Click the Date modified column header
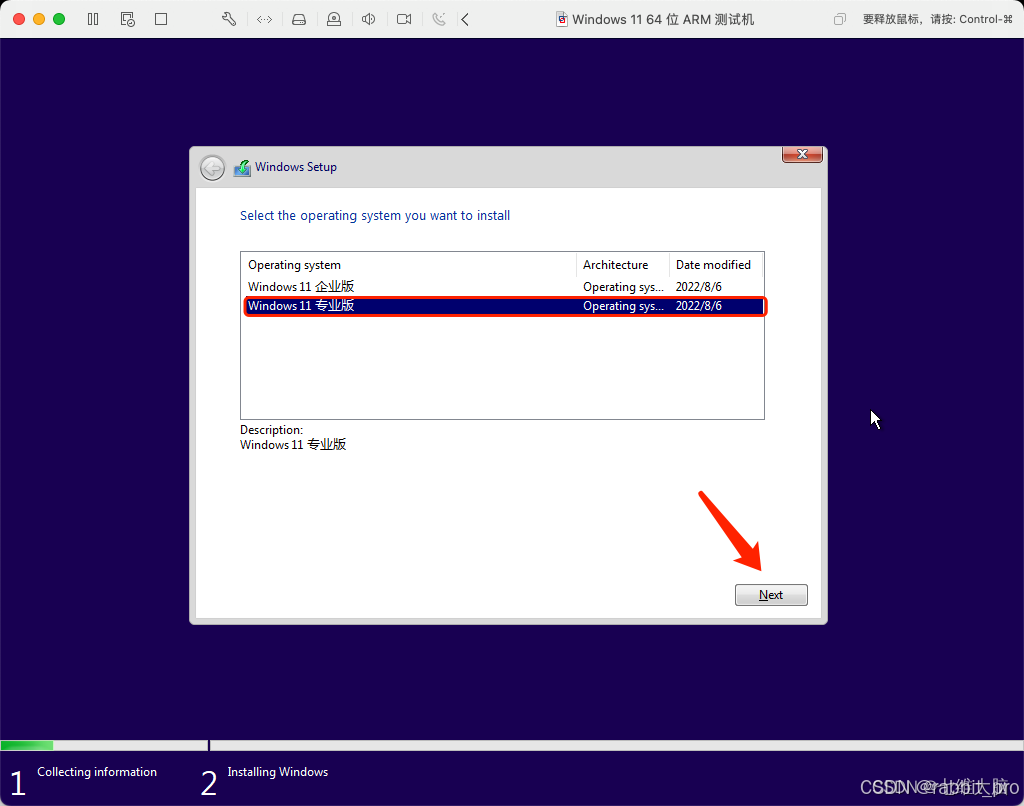 point(716,265)
